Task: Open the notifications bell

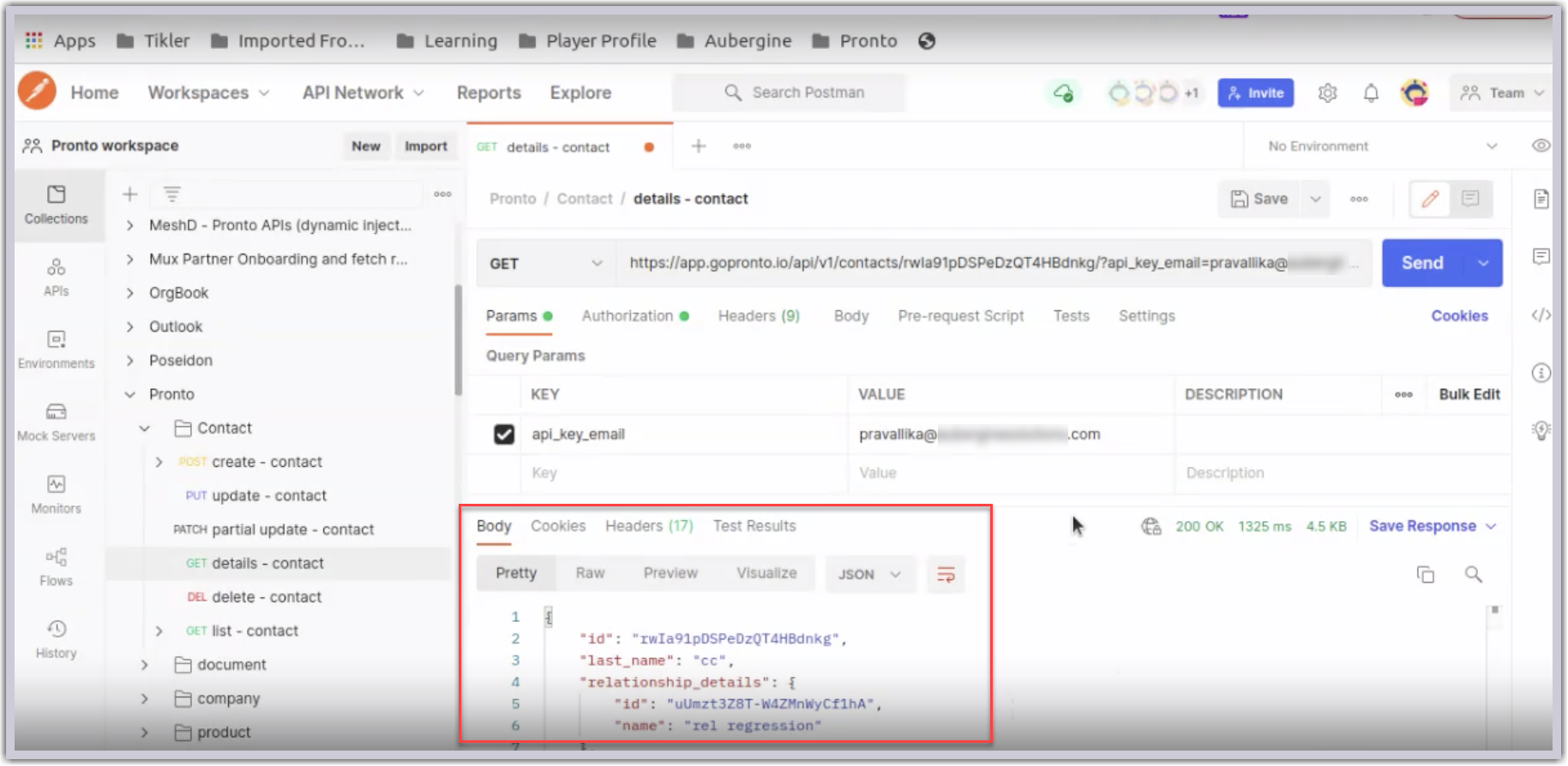Action: click(1371, 93)
